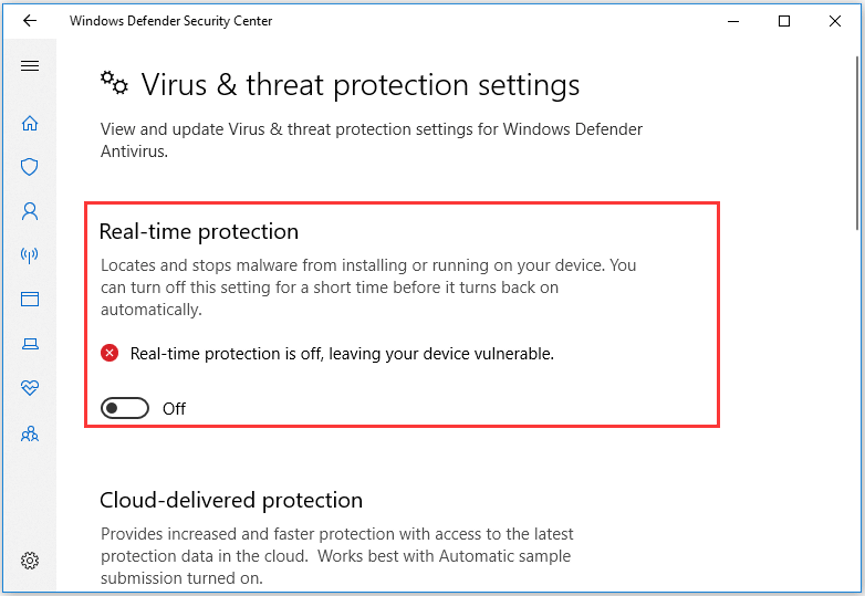Open Device security via the laptop icon

tap(30, 344)
